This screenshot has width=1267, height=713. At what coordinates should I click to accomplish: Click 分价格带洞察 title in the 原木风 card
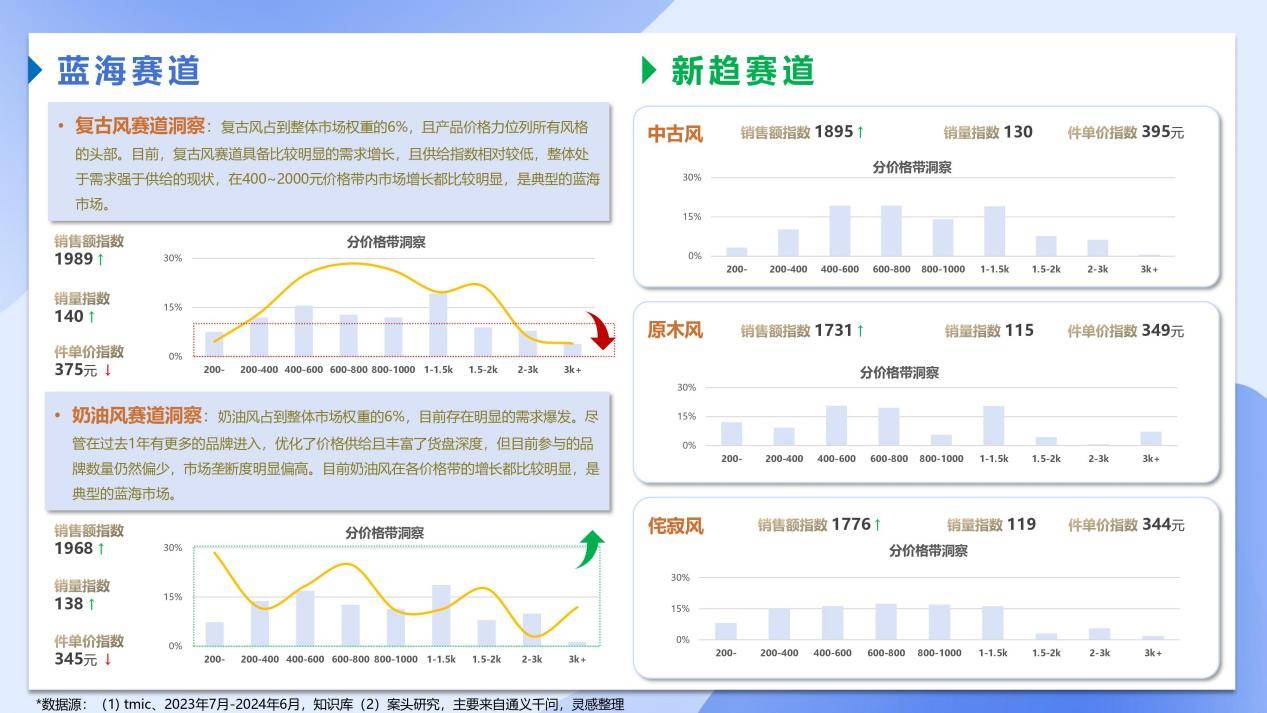[899, 373]
